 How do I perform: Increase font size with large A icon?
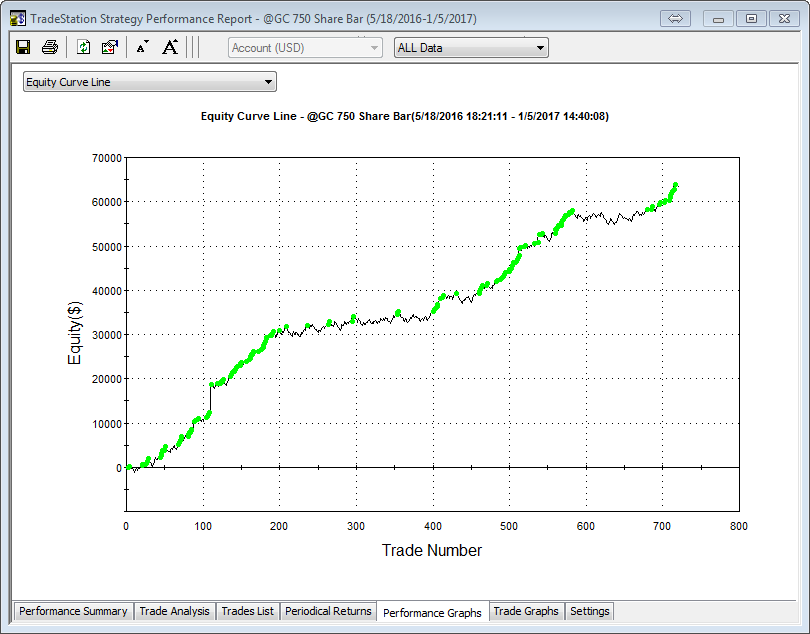(x=170, y=47)
